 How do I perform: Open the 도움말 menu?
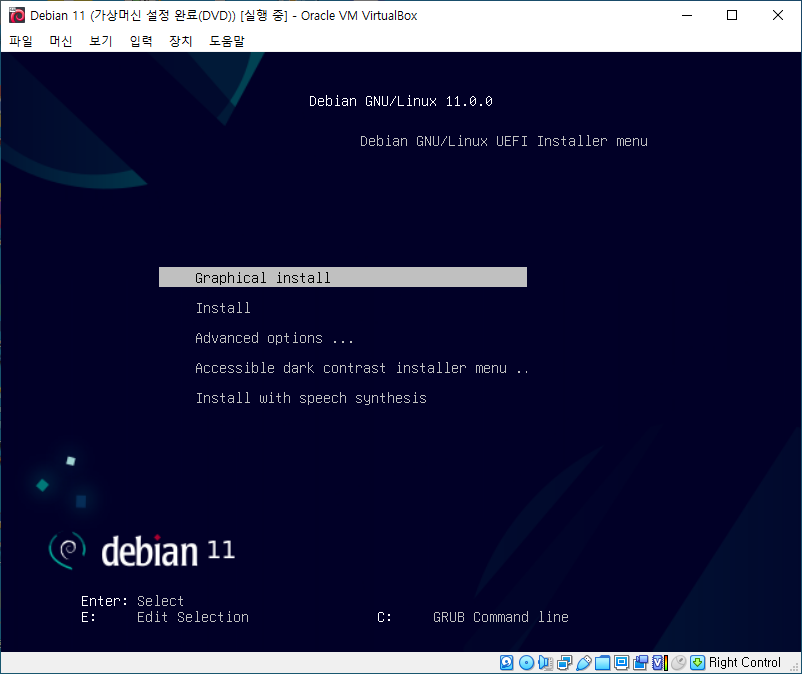click(227, 41)
